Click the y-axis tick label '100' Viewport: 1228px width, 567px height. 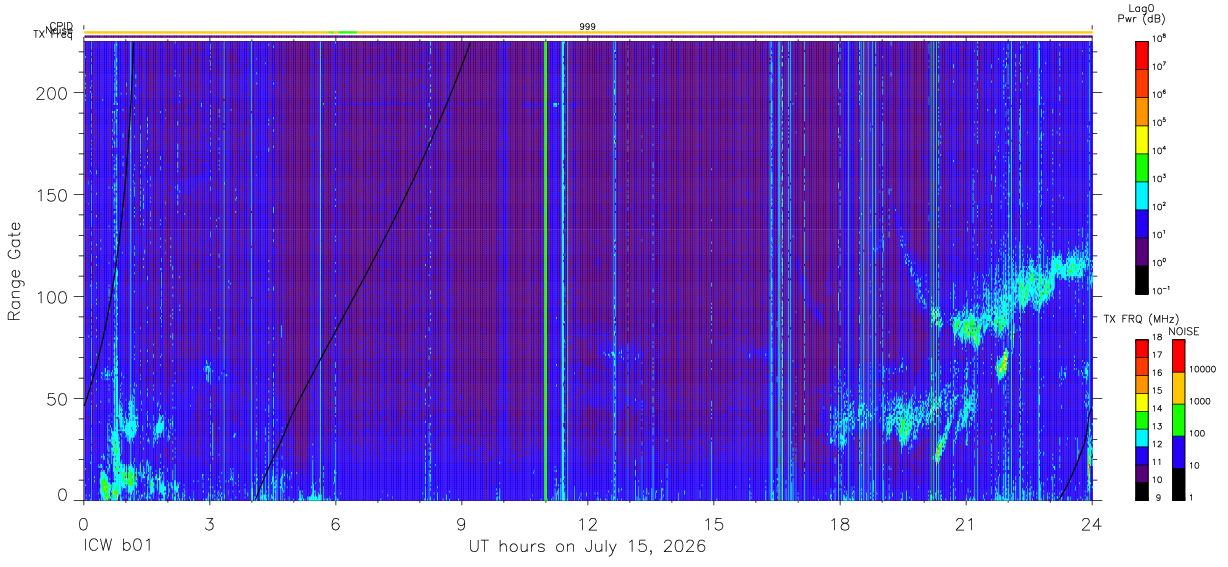click(x=53, y=297)
